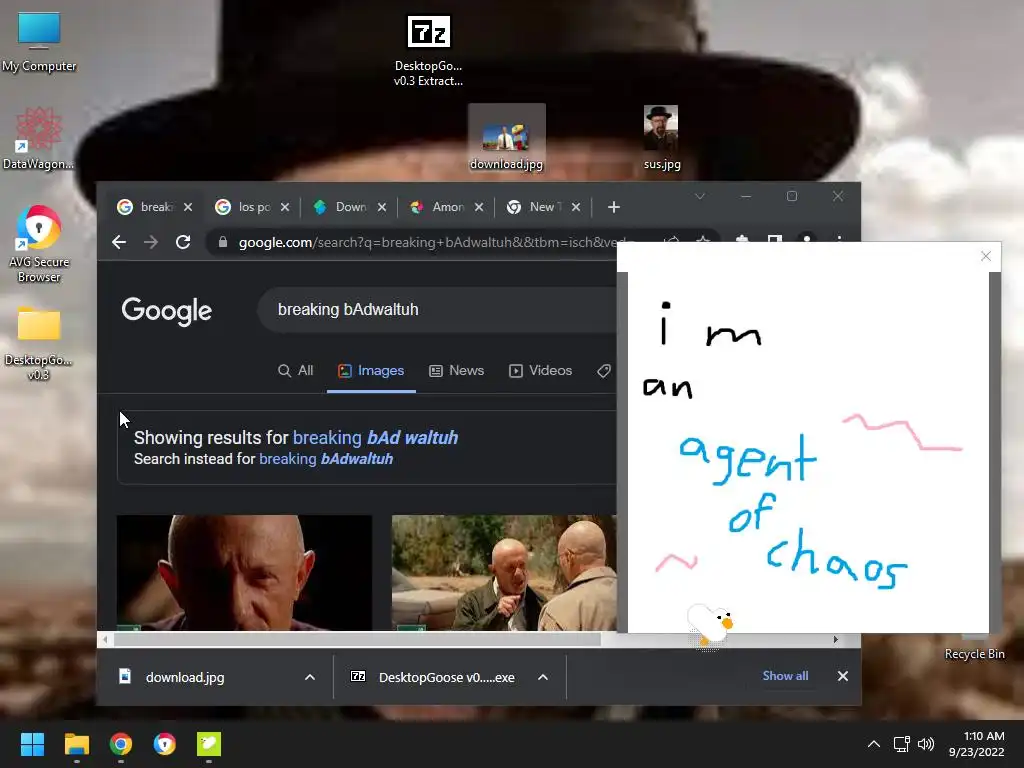This screenshot has width=1024, height=768.
Task: Open the green goose app on taskbar
Action: (x=209, y=744)
